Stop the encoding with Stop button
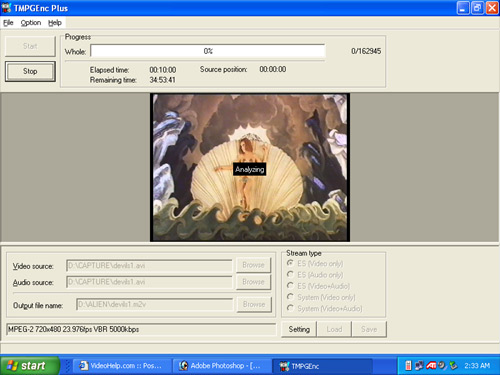The height and width of the screenshot is (375, 500). click(30, 71)
